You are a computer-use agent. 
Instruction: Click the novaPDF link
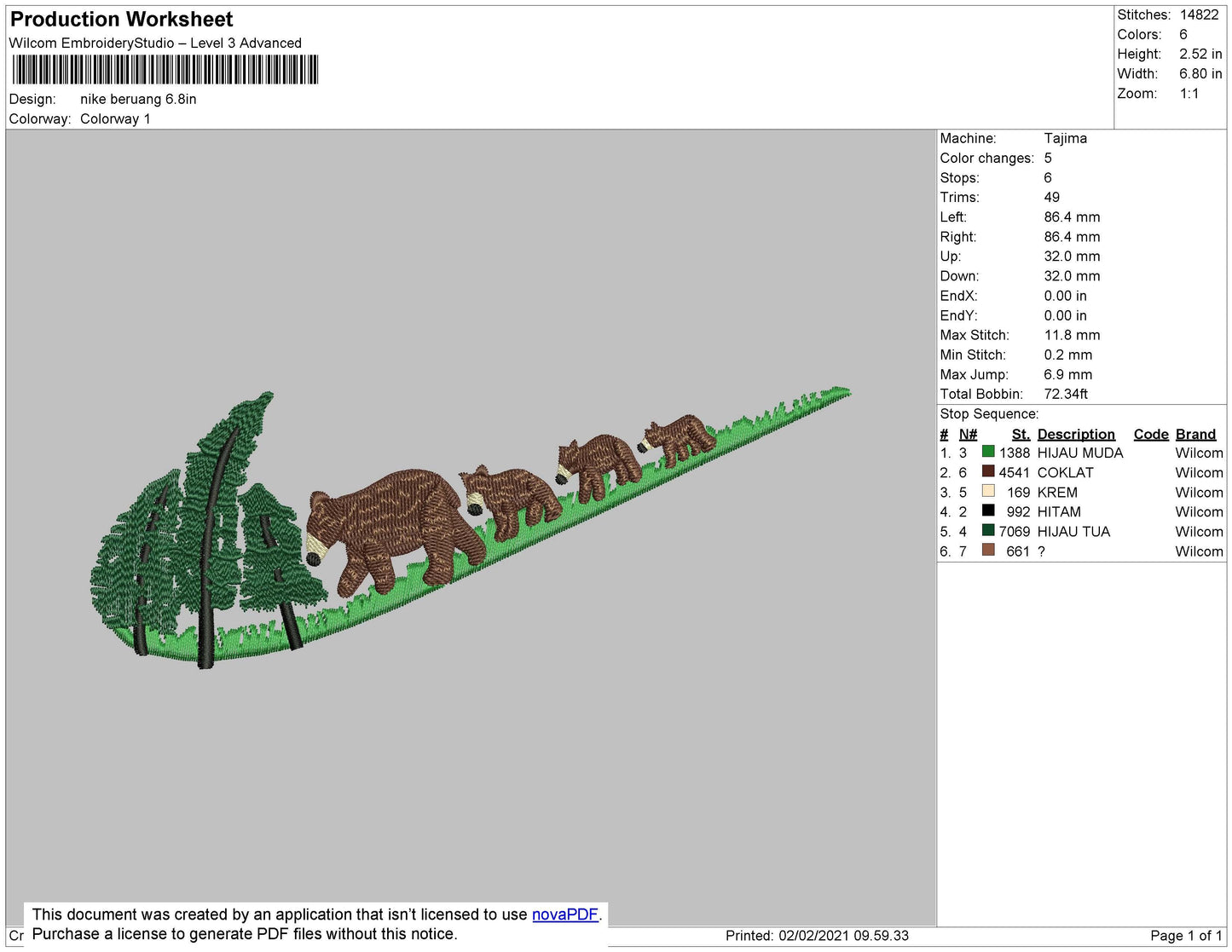(x=565, y=914)
